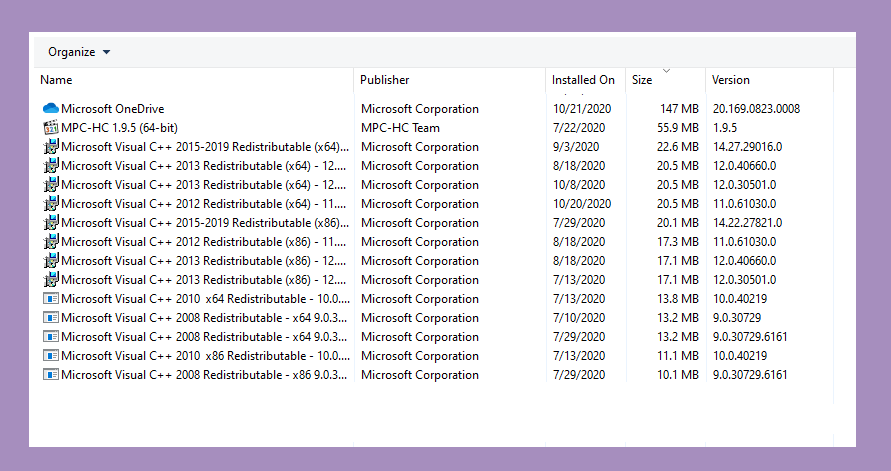Click version 14.27.29016.0
The width and height of the screenshot is (891, 471).
747,147
